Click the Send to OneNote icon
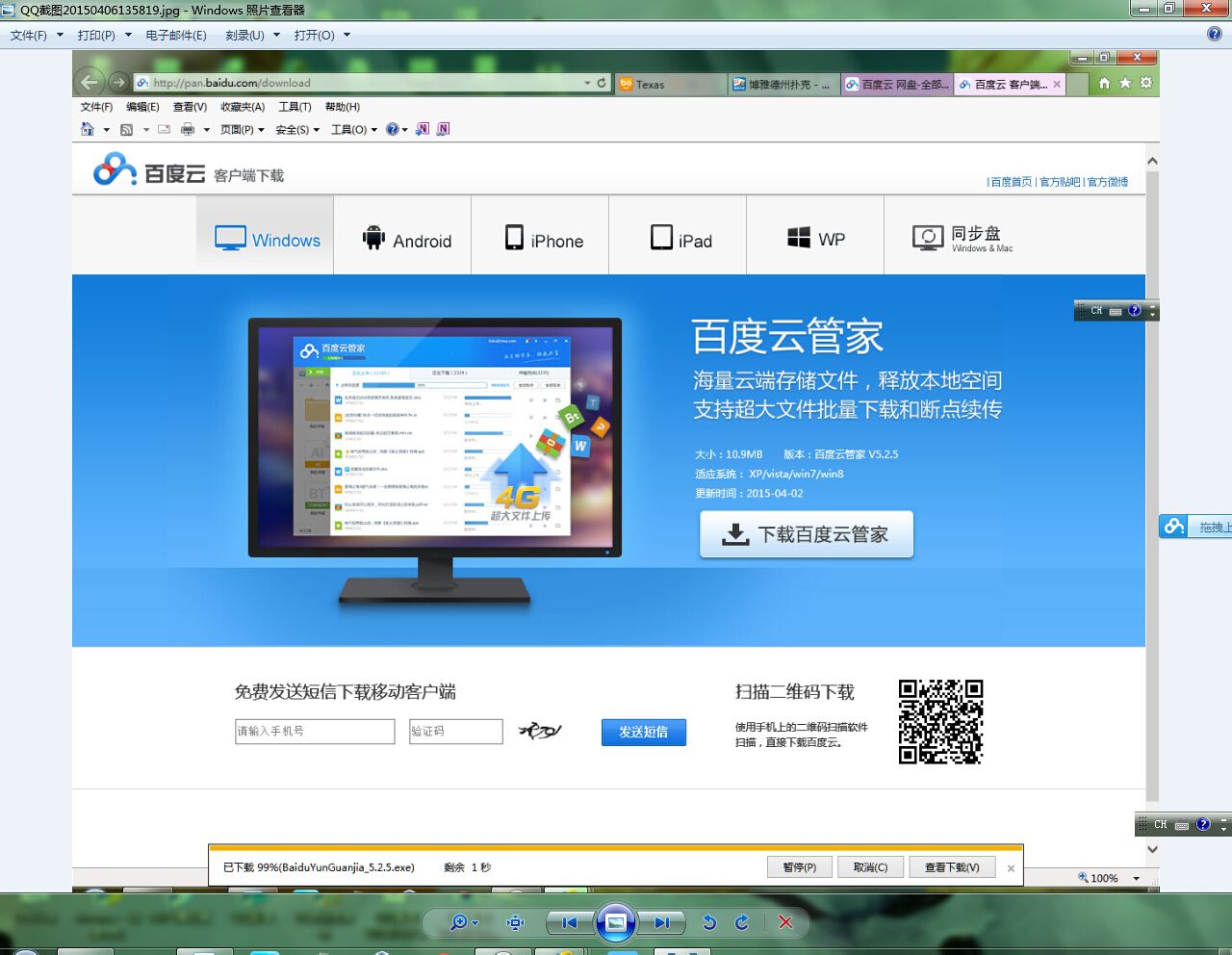 pos(423,129)
